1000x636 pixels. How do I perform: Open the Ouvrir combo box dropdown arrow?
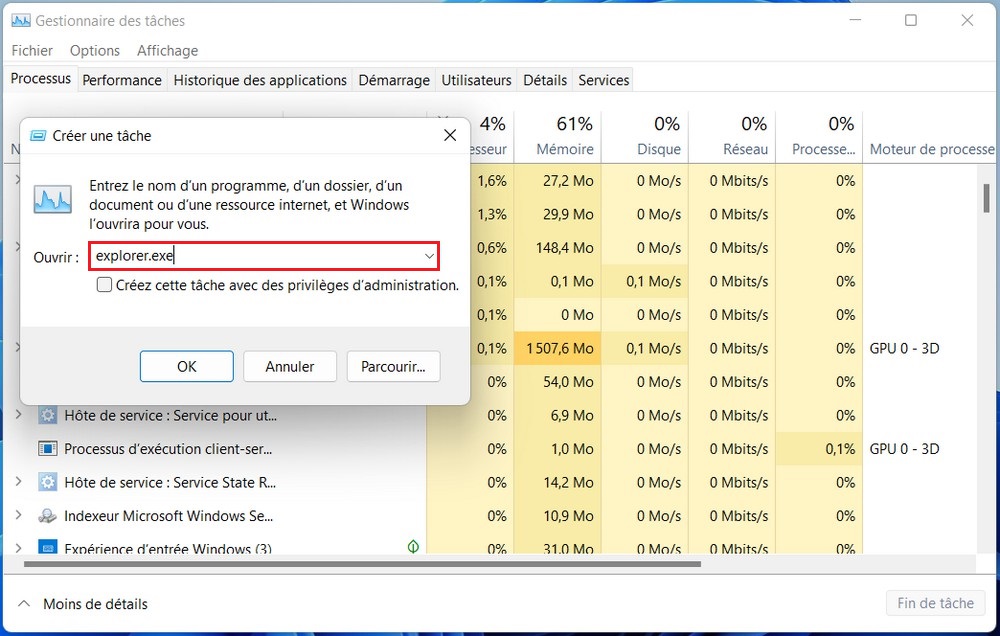click(x=429, y=256)
